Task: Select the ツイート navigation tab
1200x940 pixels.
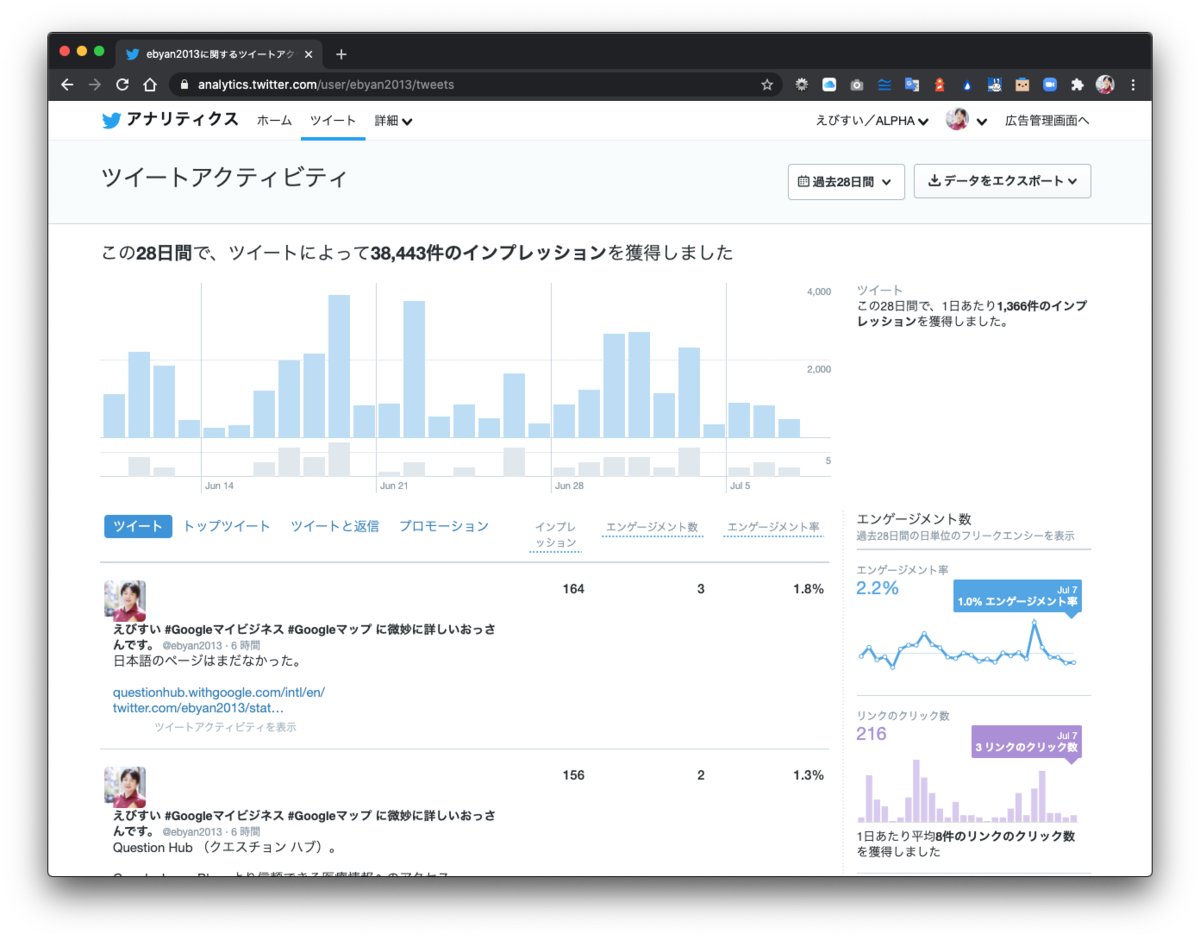Action: click(333, 120)
